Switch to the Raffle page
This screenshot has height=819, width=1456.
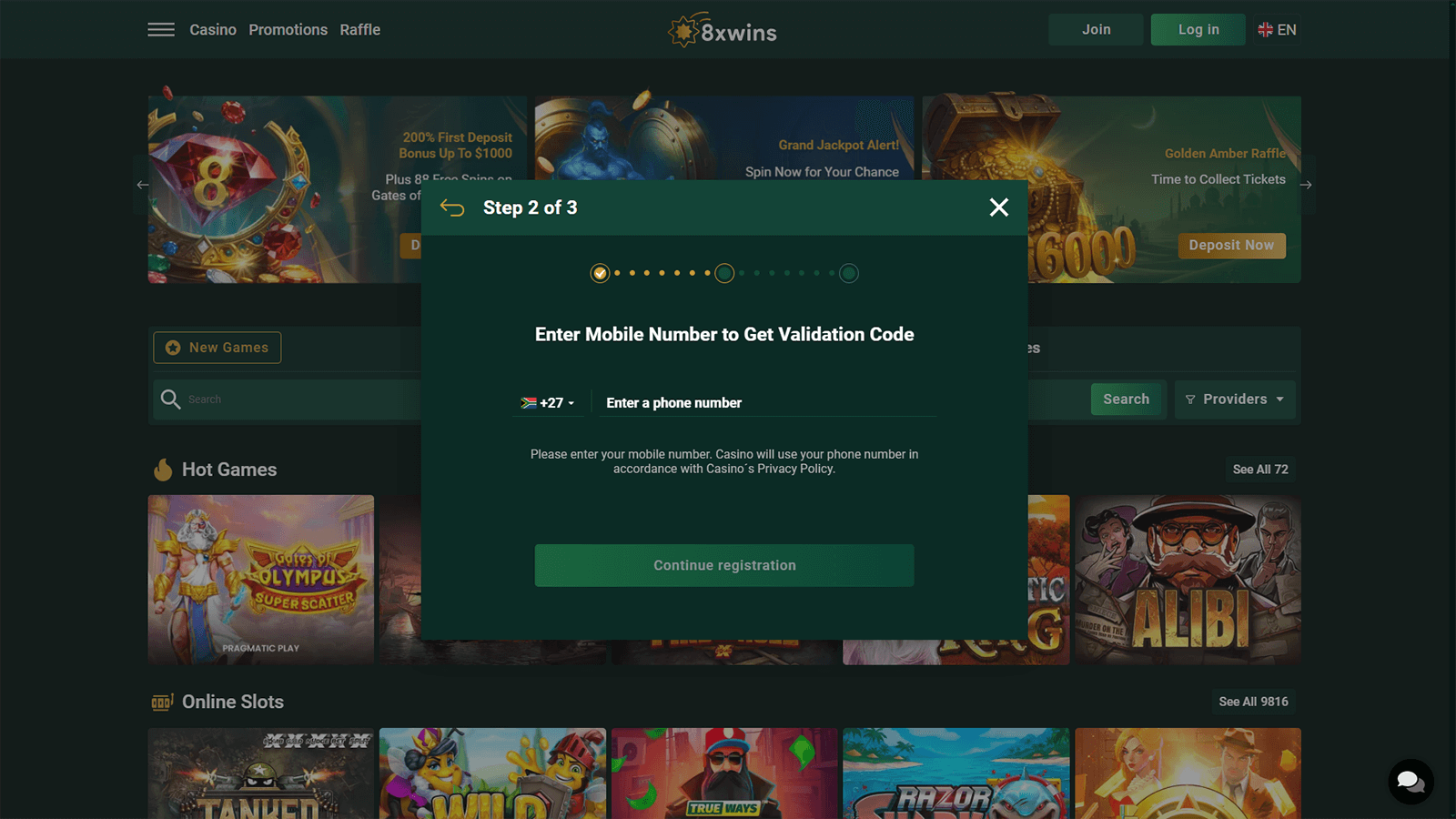(x=360, y=29)
